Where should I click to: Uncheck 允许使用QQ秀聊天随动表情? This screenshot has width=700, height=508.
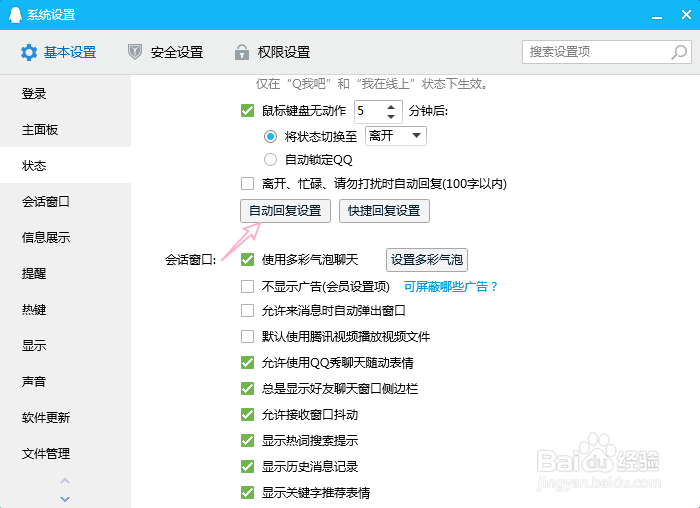point(247,362)
